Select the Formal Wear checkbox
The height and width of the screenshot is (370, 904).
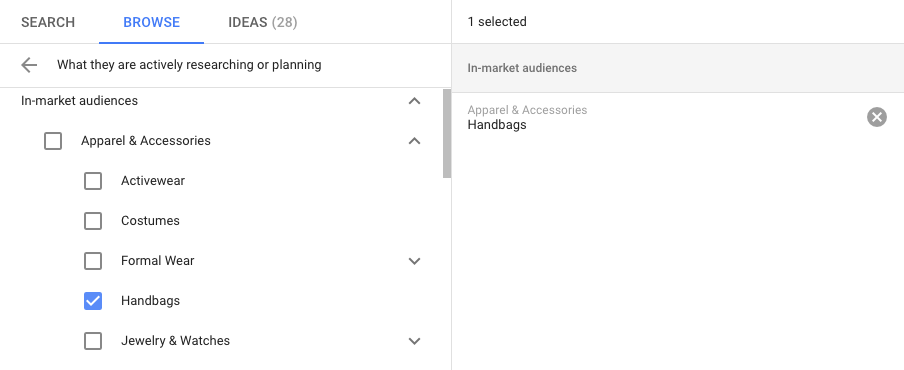(x=93, y=261)
